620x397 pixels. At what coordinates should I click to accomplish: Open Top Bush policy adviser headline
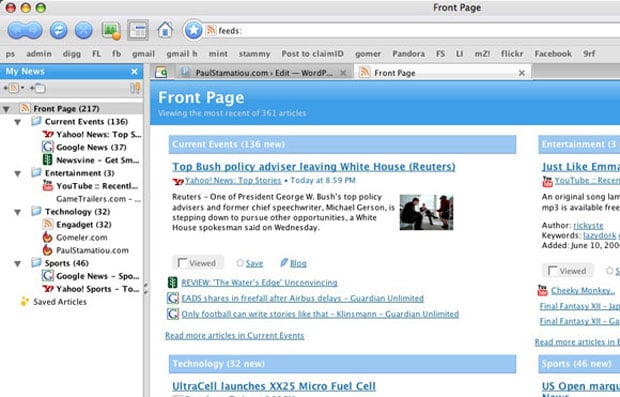pos(314,166)
